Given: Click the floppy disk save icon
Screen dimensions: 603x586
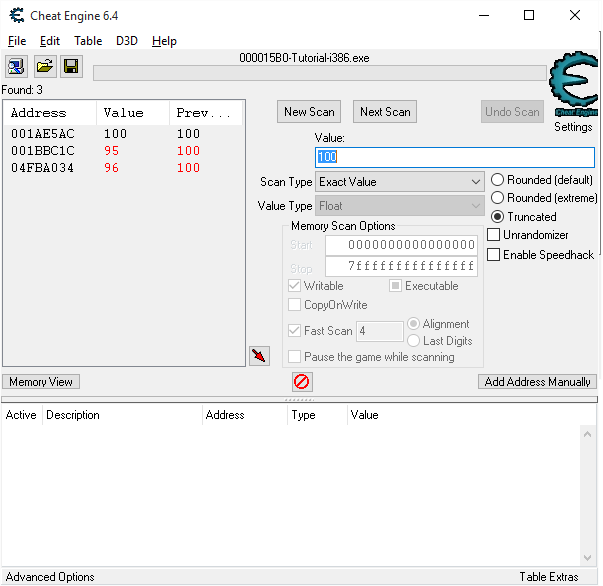Looking at the screenshot, I should click(71, 66).
